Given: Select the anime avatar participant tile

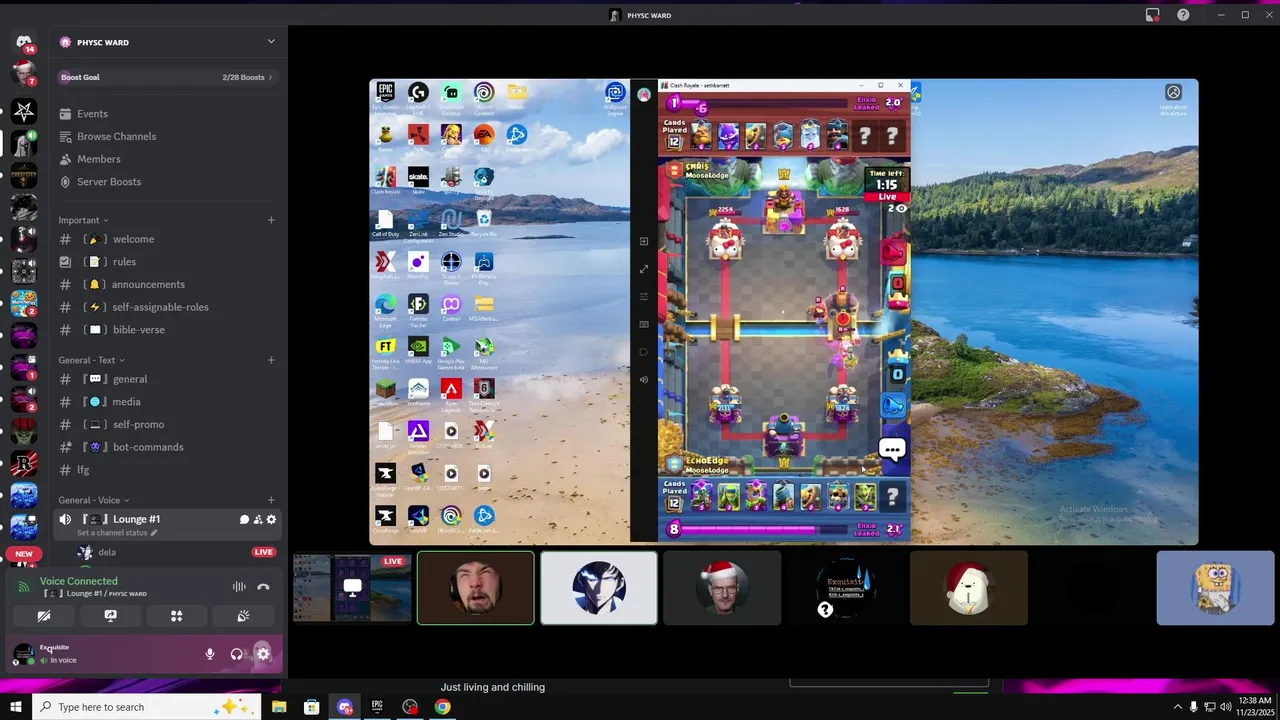Looking at the screenshot, I should tap(599, 588).
